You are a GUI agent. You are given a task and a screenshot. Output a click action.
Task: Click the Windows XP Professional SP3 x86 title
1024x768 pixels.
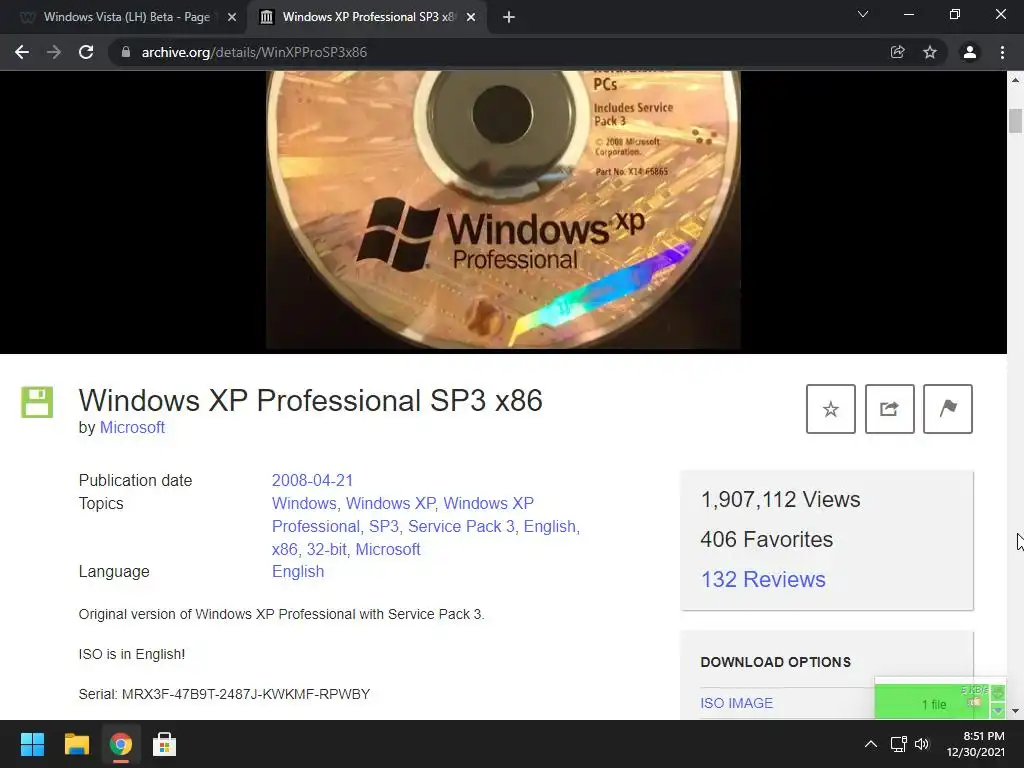coord(311,400)
